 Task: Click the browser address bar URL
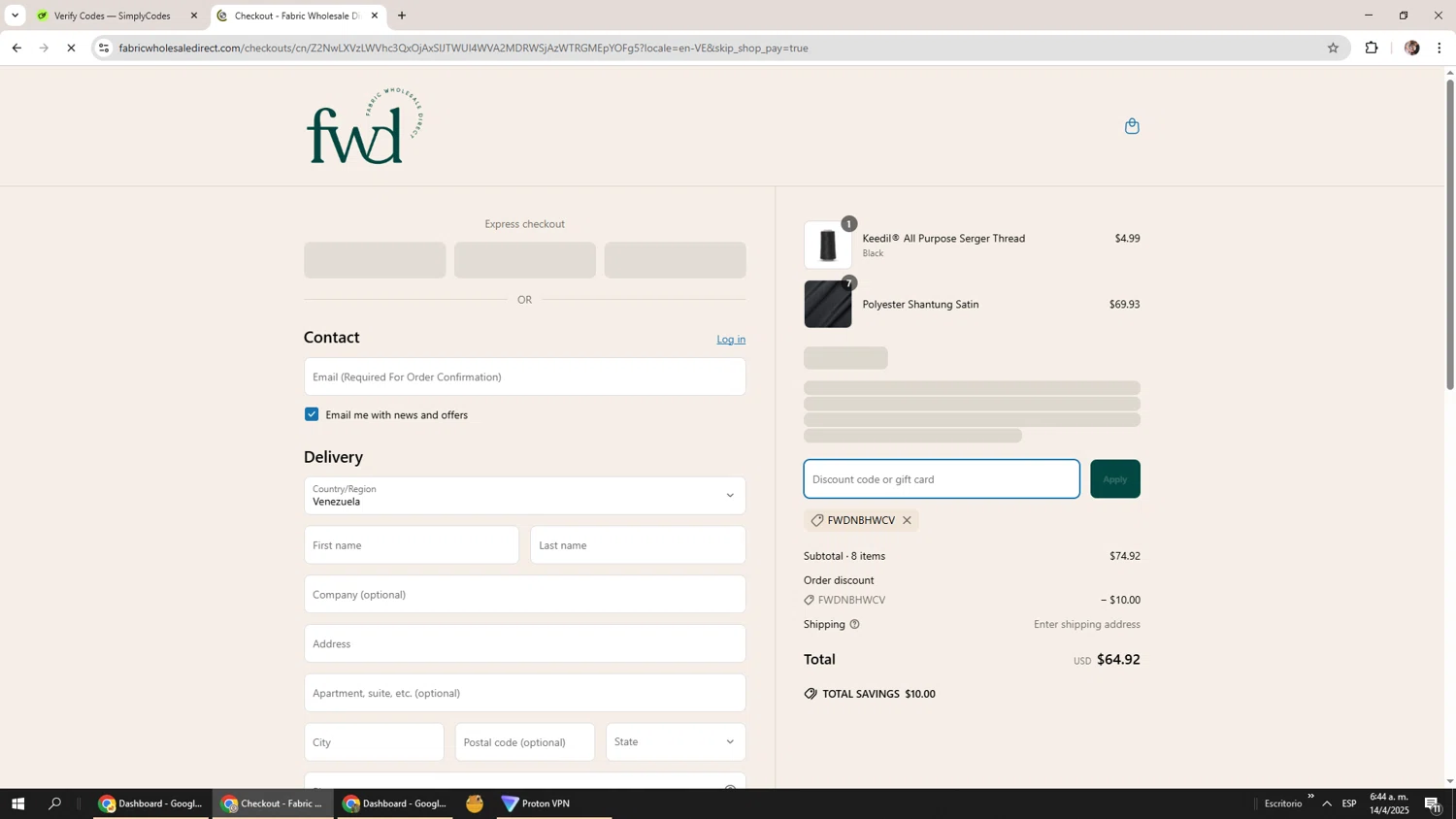pos(463,48)
